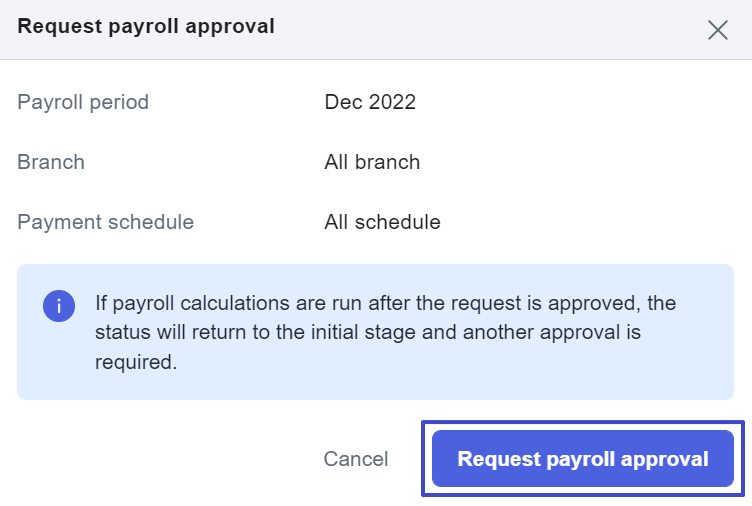The height and width of the screenshot is (506, 752).
Task: Select the Payroll period label
Action: [83, 102]
